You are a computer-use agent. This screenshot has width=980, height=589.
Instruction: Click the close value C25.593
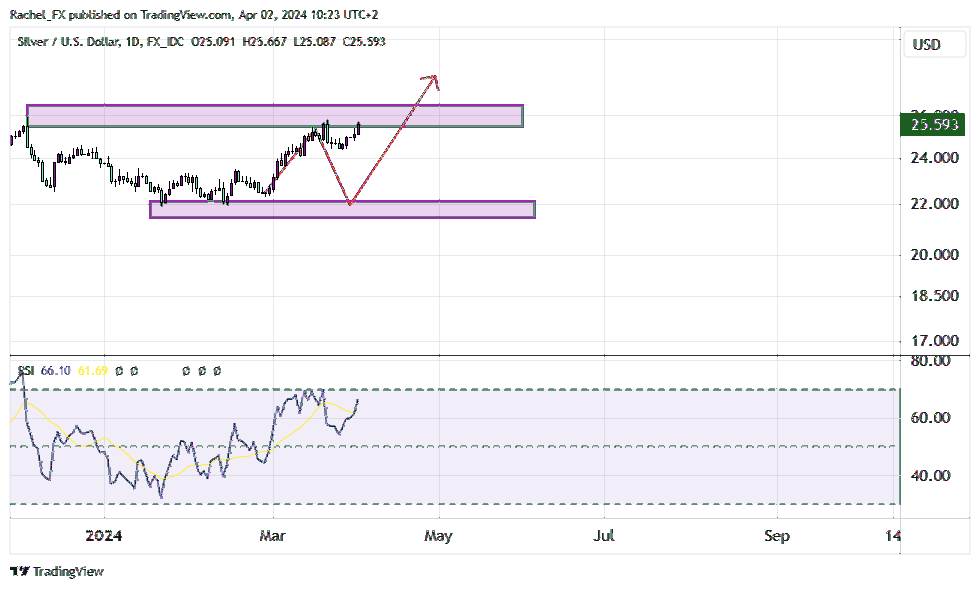364,42
